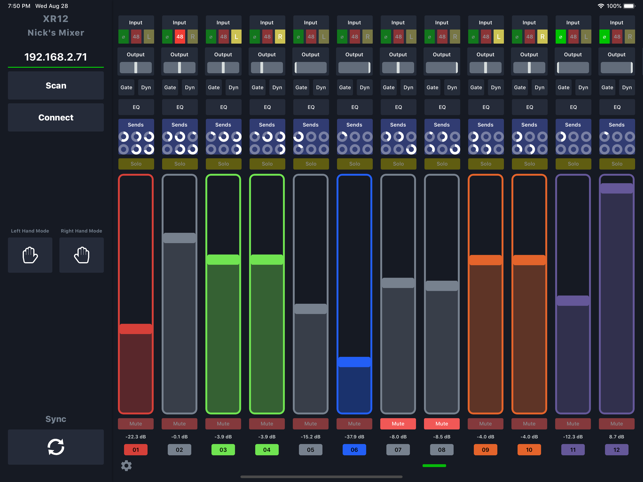Toggle phase invert icon on channel 01 input
Image resolution: width=643 pixels, height=482 pixels.
[123, 37]
